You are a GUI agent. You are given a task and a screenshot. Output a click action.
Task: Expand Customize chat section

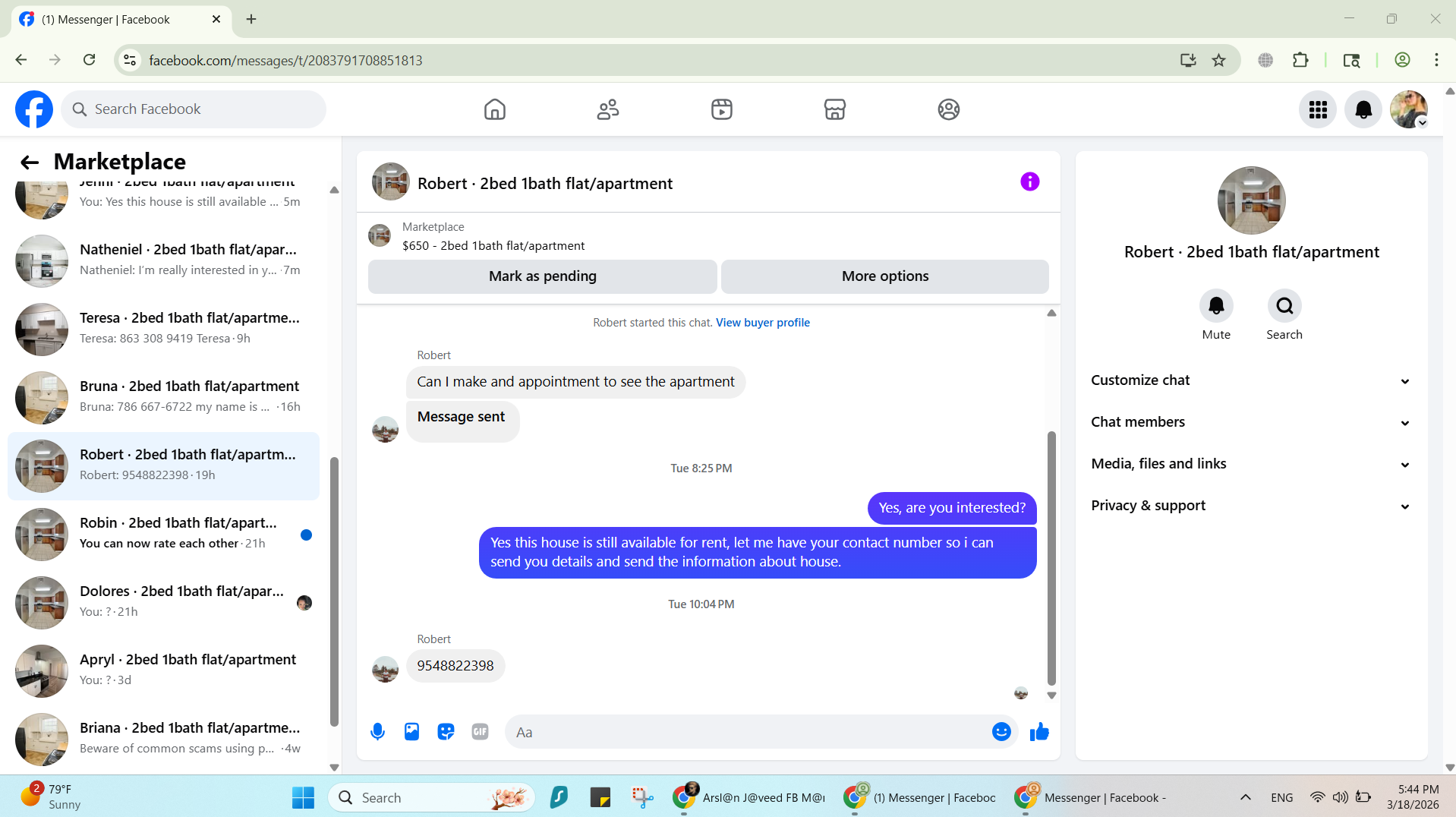(x=1251, y=380)
